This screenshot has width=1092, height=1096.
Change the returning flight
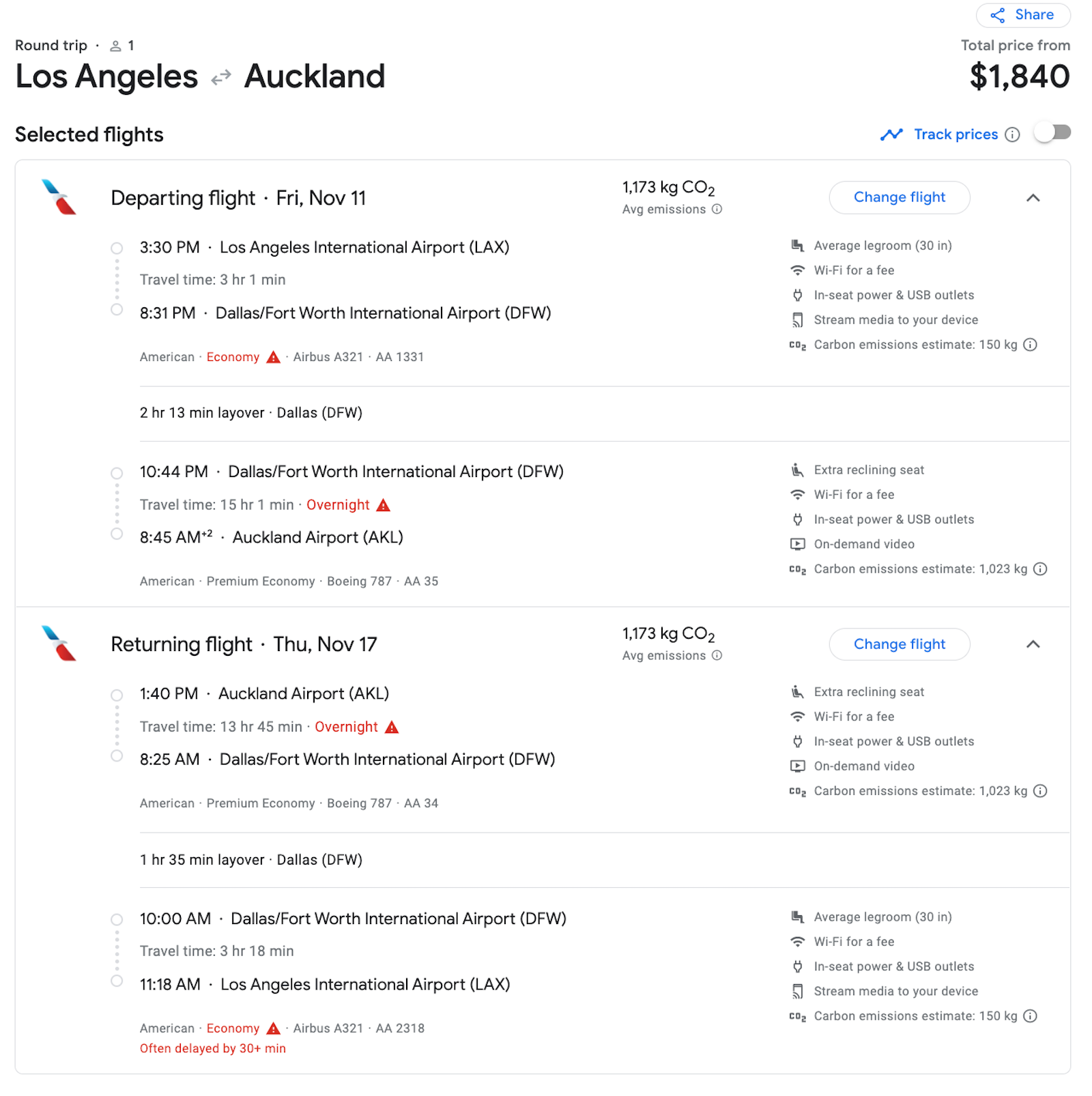[900, 644]
